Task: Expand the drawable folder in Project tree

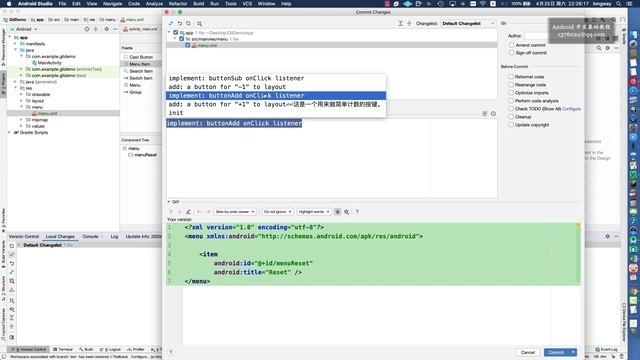Action: click(22, 94)
